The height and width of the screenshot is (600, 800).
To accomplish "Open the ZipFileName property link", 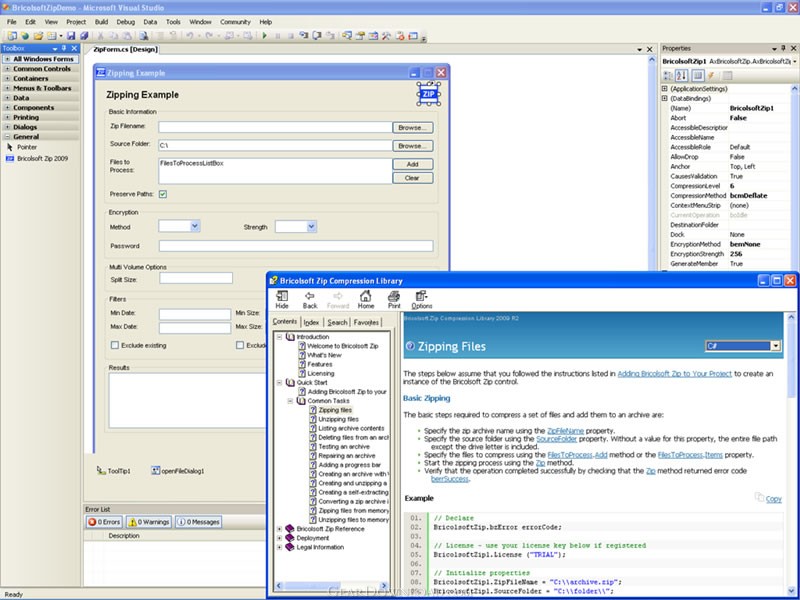I will 565,431.
